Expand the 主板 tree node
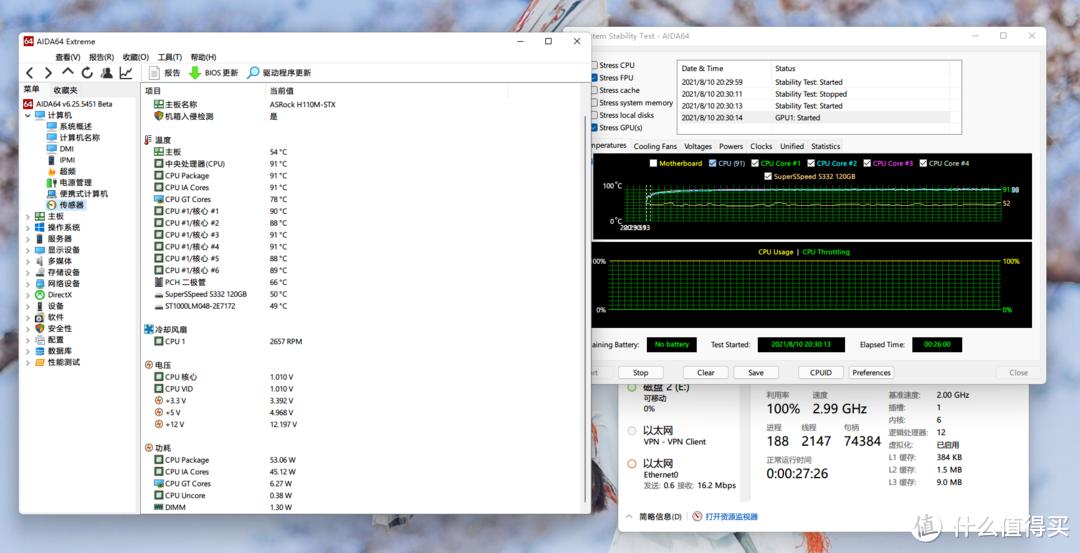The width and height of the screenshot is (1080, 553). pos(28,216)
